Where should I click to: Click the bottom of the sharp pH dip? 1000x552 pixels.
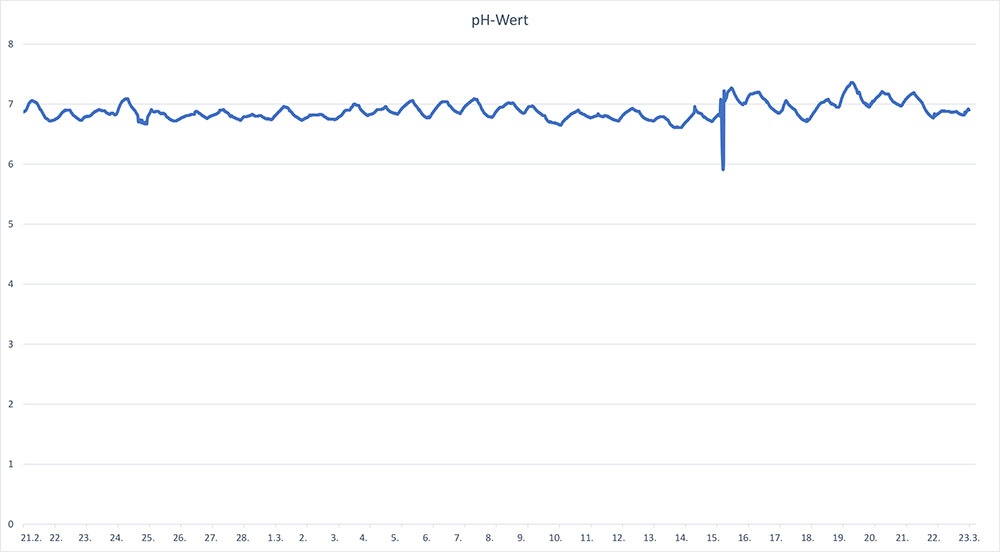pyautogui.click(x=723, y=169)
